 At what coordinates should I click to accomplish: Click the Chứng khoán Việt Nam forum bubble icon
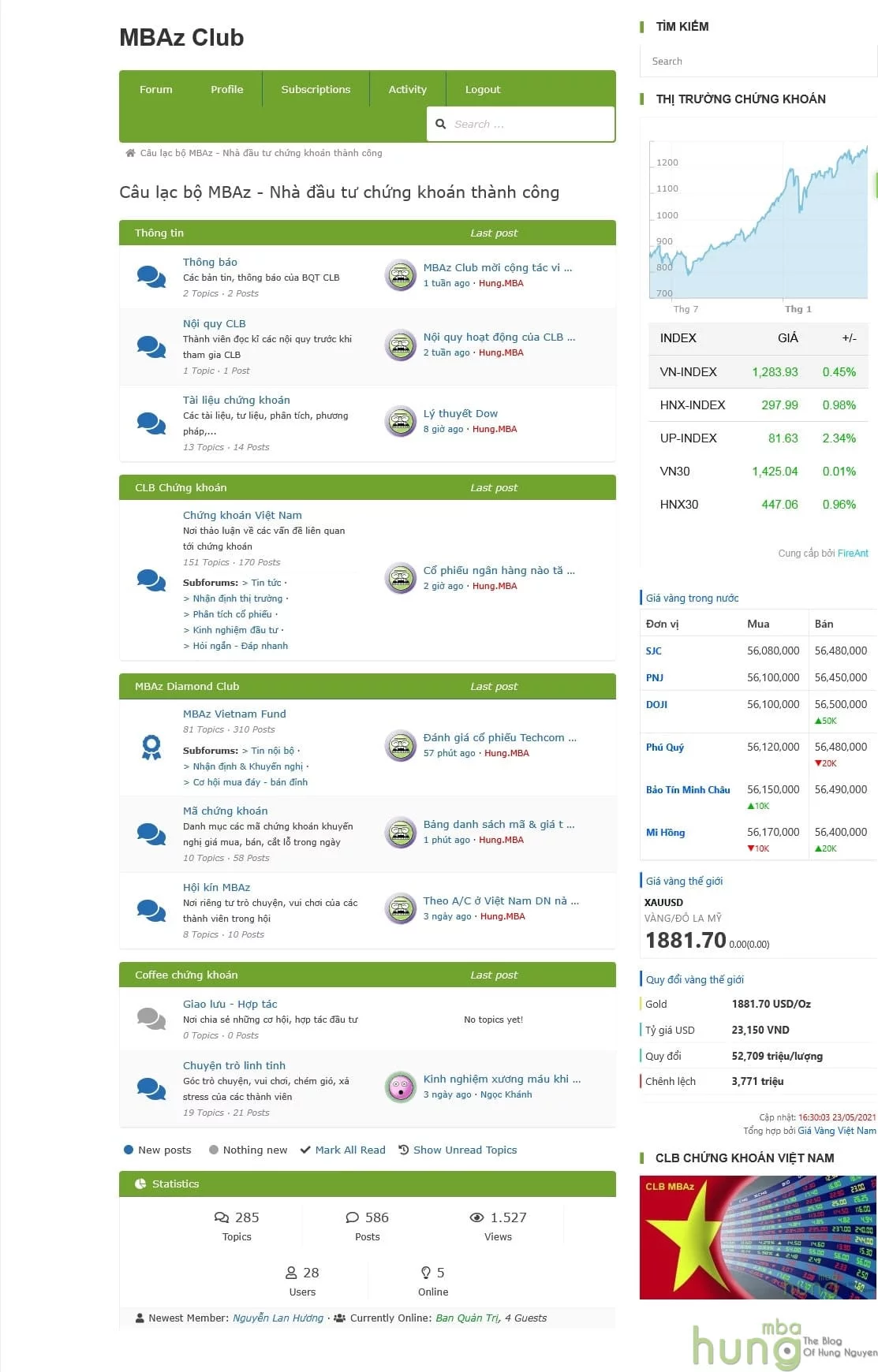click(x=151, y=580)
